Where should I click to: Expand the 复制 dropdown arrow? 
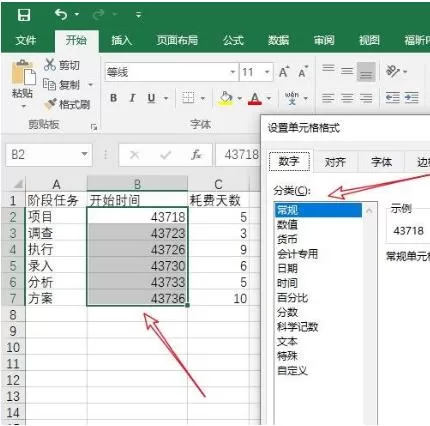click(x=90, y=85)
